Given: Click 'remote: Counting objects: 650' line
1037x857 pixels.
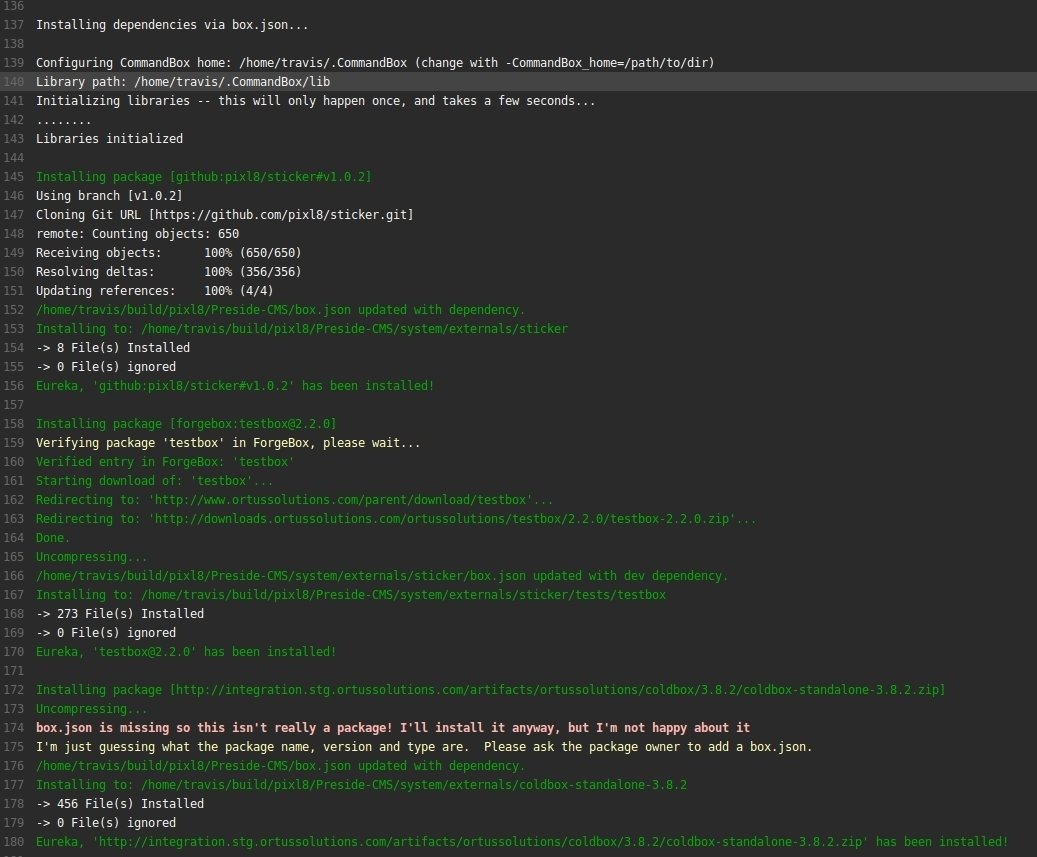Looking at the screenshot, I should point(138,234).
